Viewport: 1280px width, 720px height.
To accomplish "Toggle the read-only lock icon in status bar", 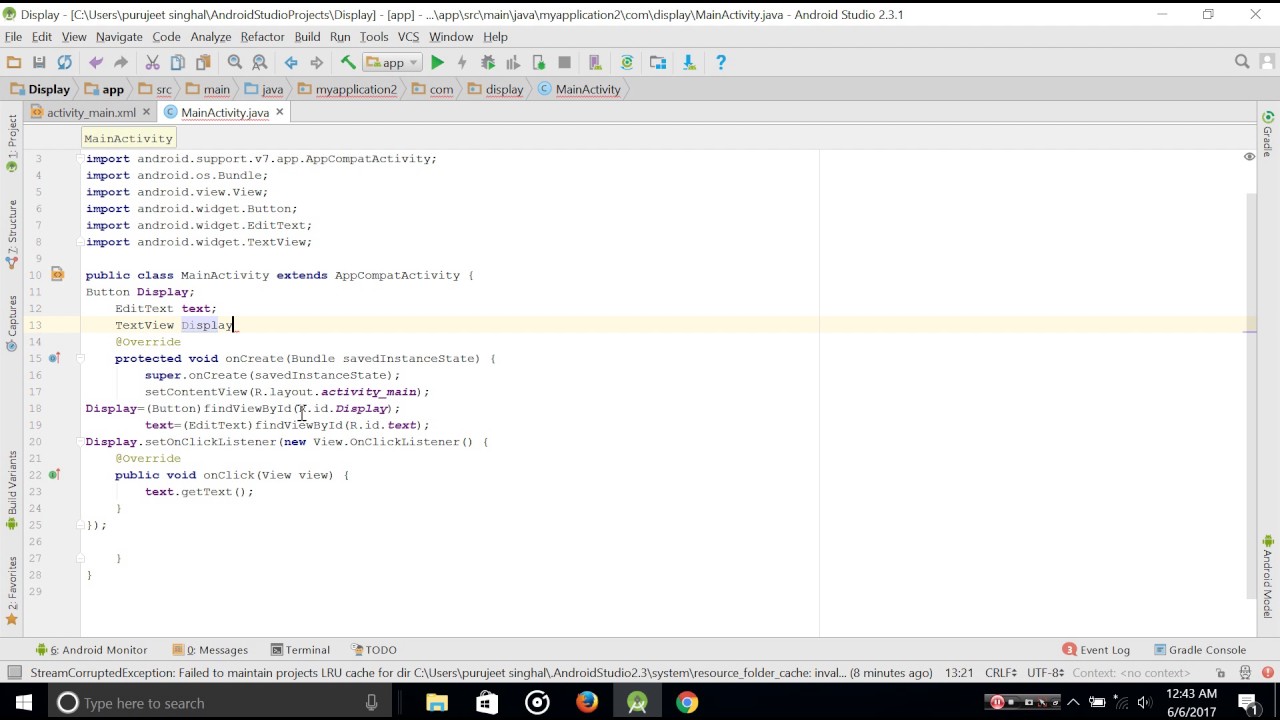I will tap(1220, 673).
